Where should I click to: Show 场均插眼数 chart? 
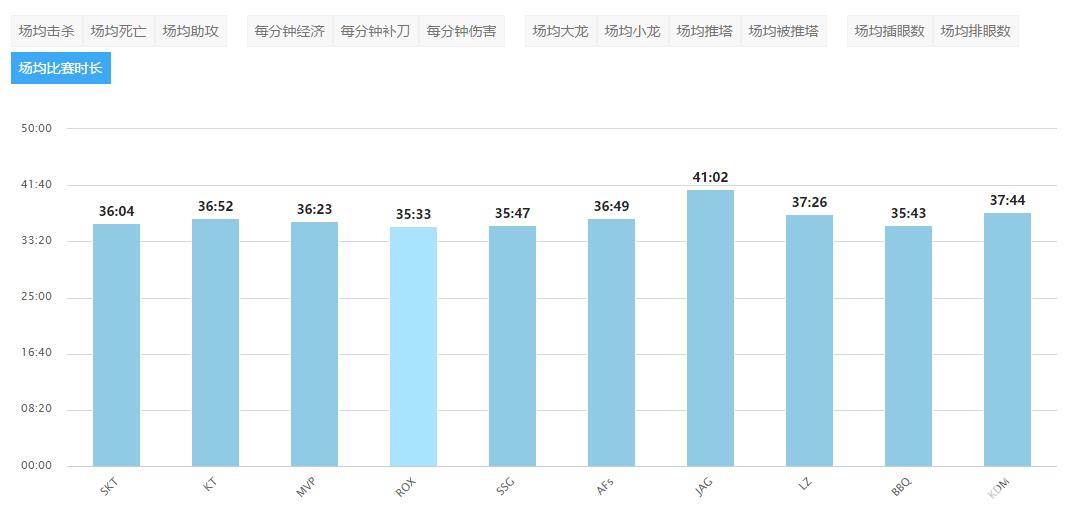(889, 31)
